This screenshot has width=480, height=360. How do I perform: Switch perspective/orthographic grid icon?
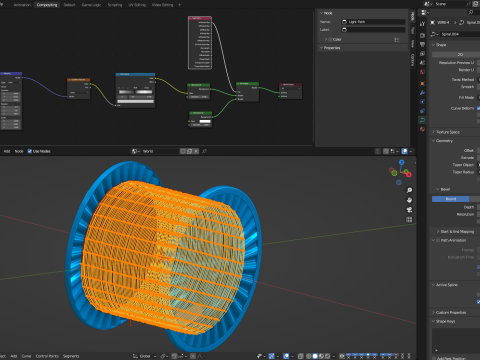pyautogui.click(x=409, y=219)
